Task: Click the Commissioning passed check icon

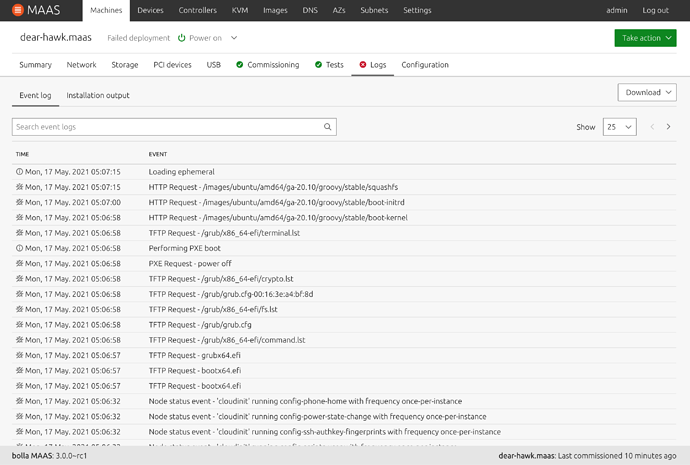Action: pyautogui.click(x=240, y=65)
